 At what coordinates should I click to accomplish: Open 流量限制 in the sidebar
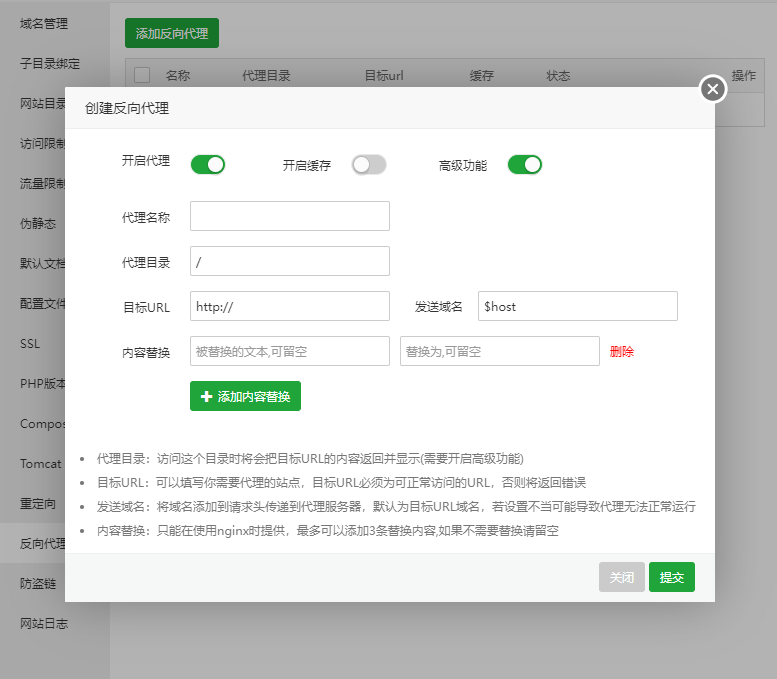43,184
